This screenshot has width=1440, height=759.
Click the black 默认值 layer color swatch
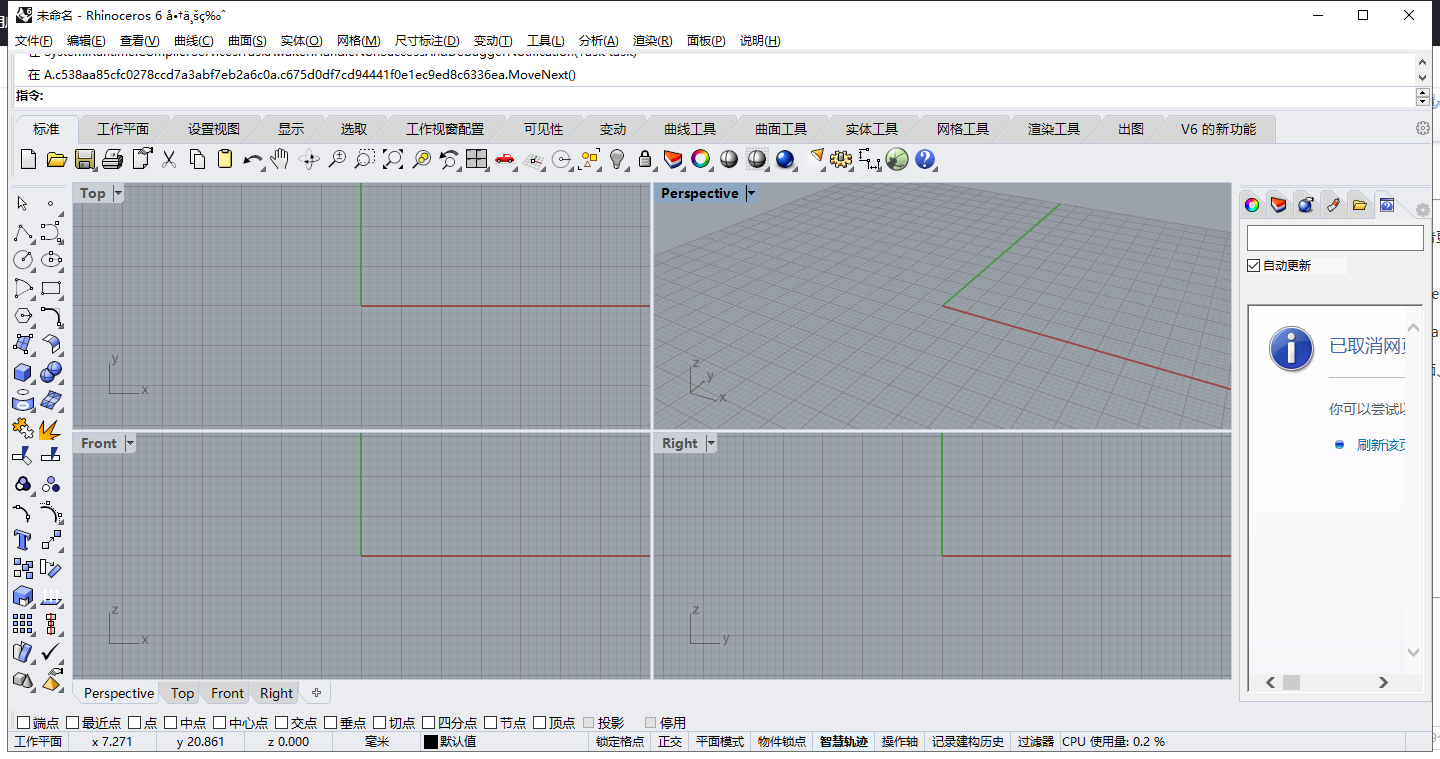(431, 742)
